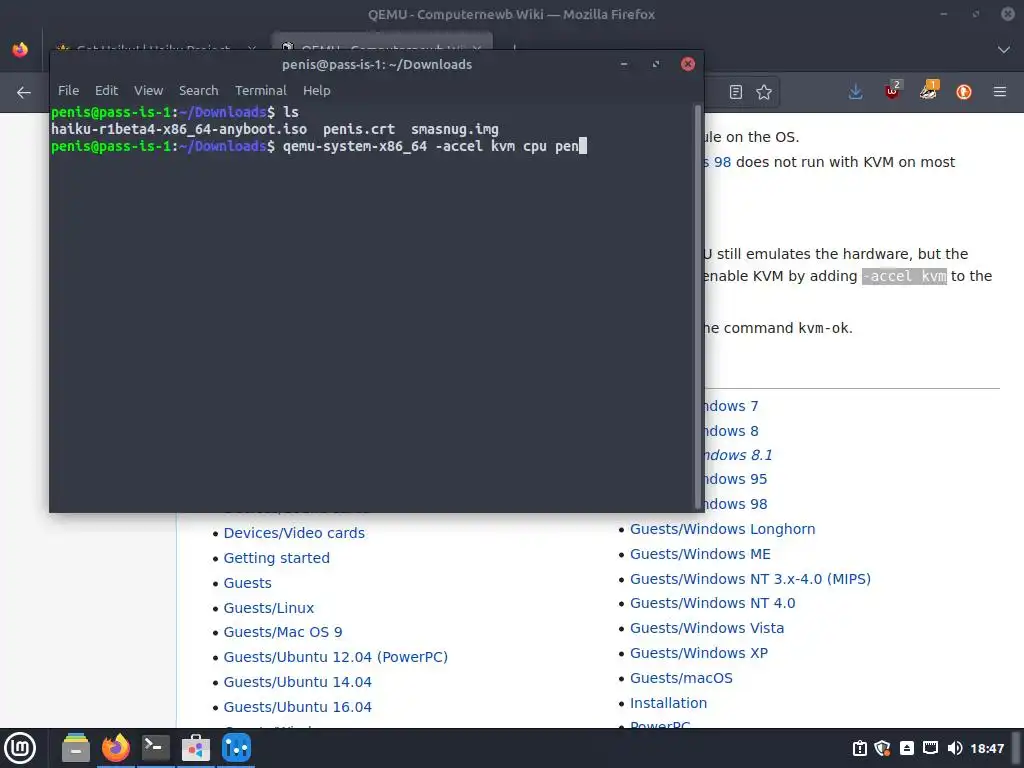
Task: Click the 98 link before 'does not run'
Action: tap(718, 162)
